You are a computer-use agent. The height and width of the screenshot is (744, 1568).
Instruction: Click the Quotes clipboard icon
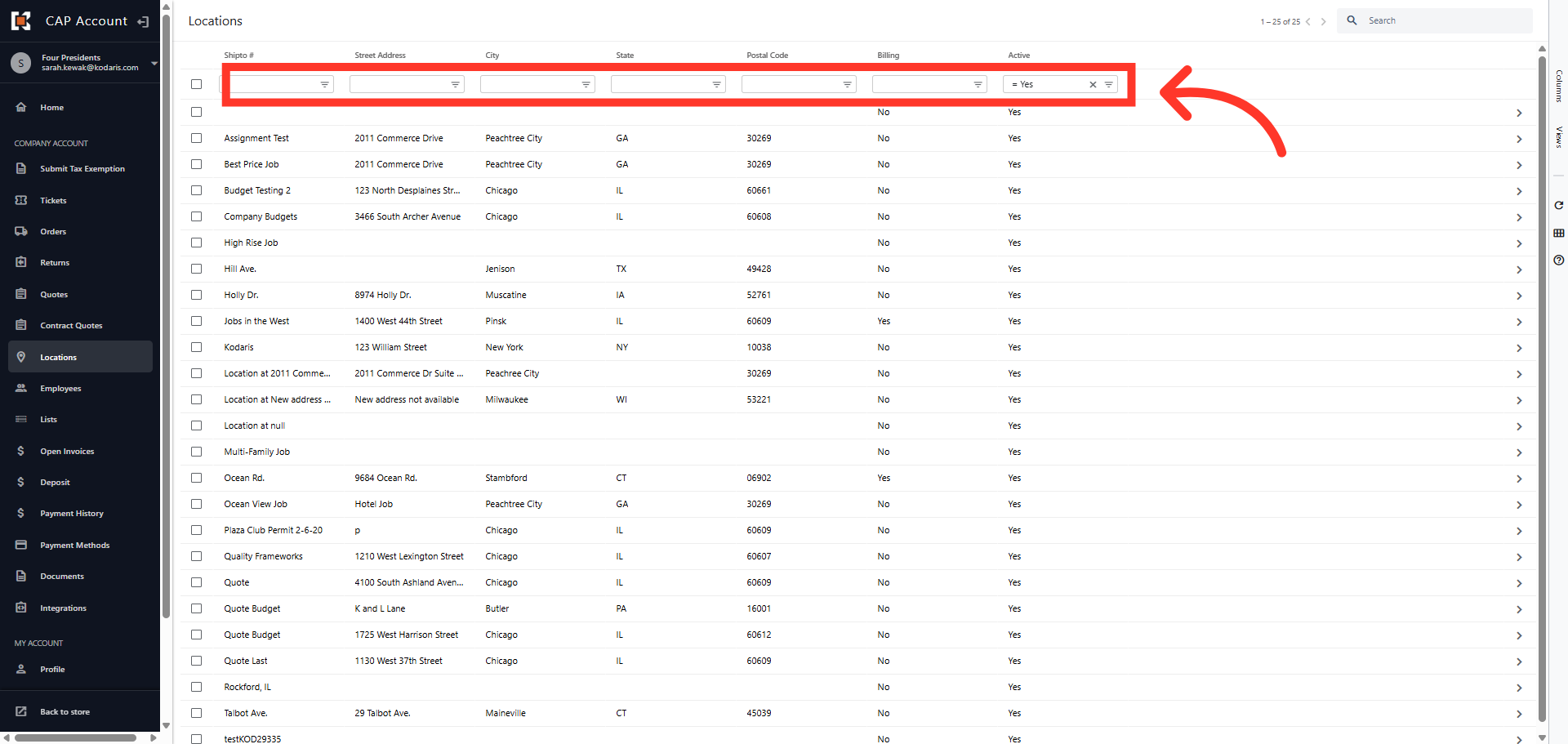(21, 294)
